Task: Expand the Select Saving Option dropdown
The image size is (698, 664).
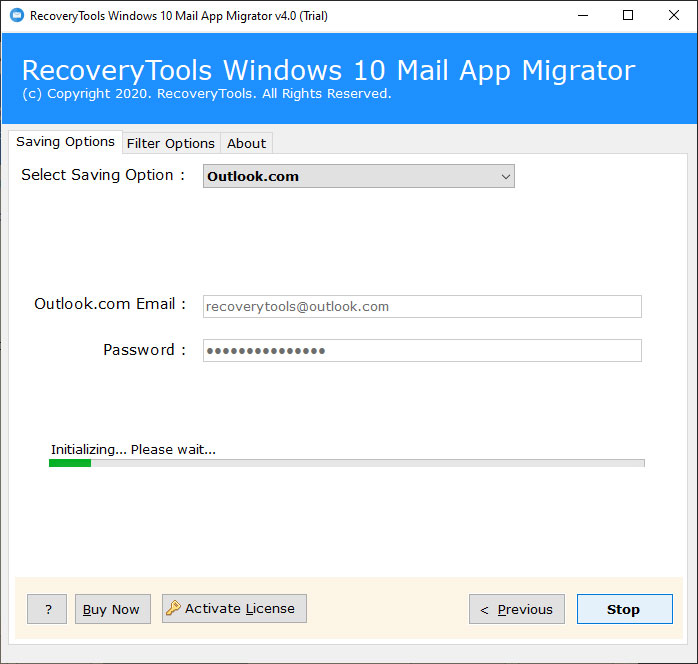Action: click(359, 176)
